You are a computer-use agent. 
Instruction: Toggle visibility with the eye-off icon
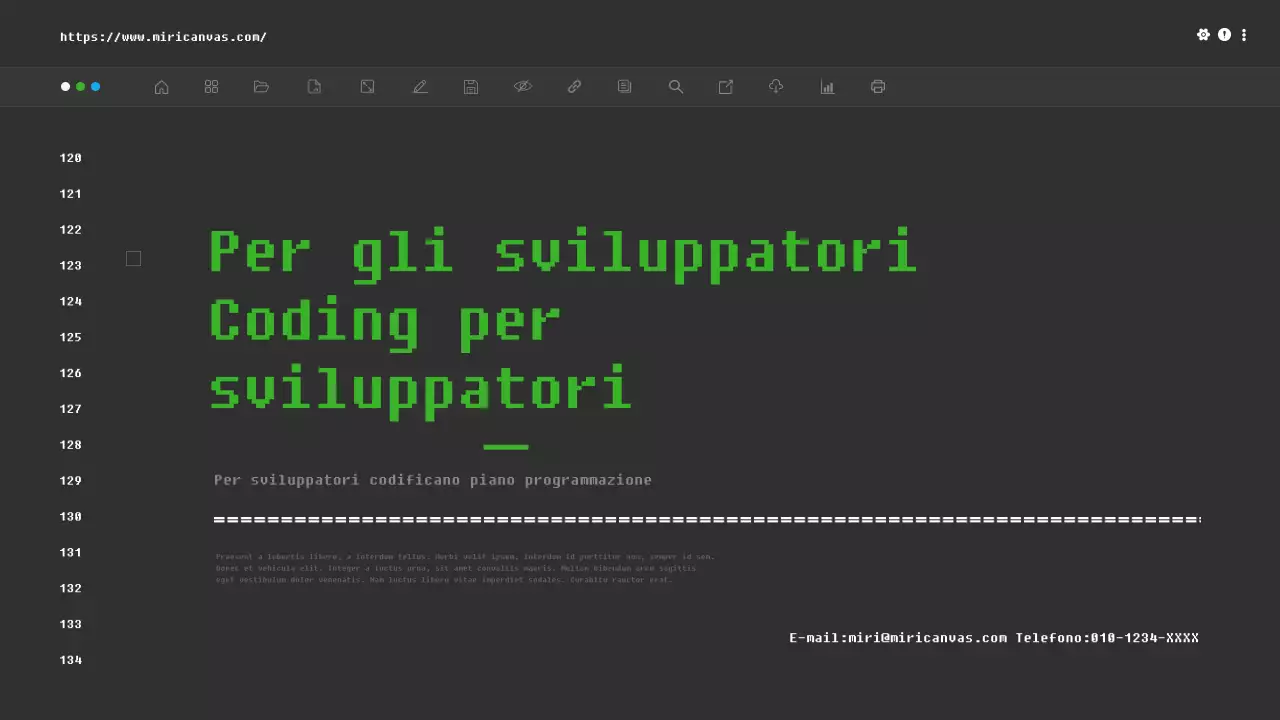click(523, 87)
